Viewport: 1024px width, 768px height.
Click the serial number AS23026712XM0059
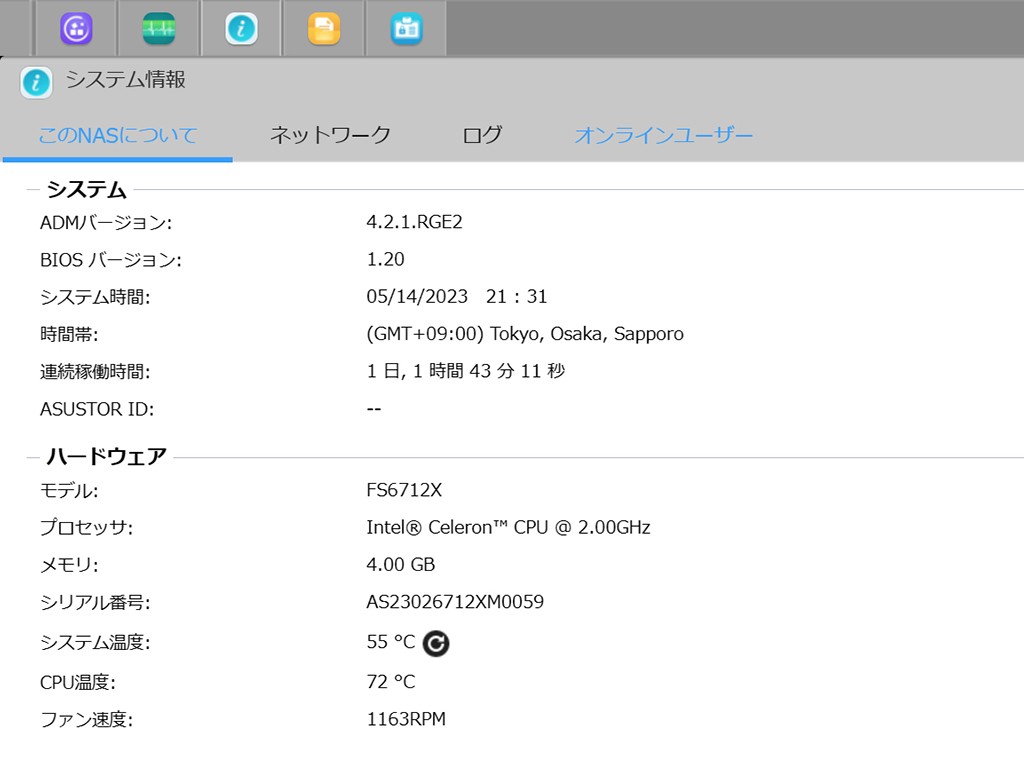click(x=455, y=602)
